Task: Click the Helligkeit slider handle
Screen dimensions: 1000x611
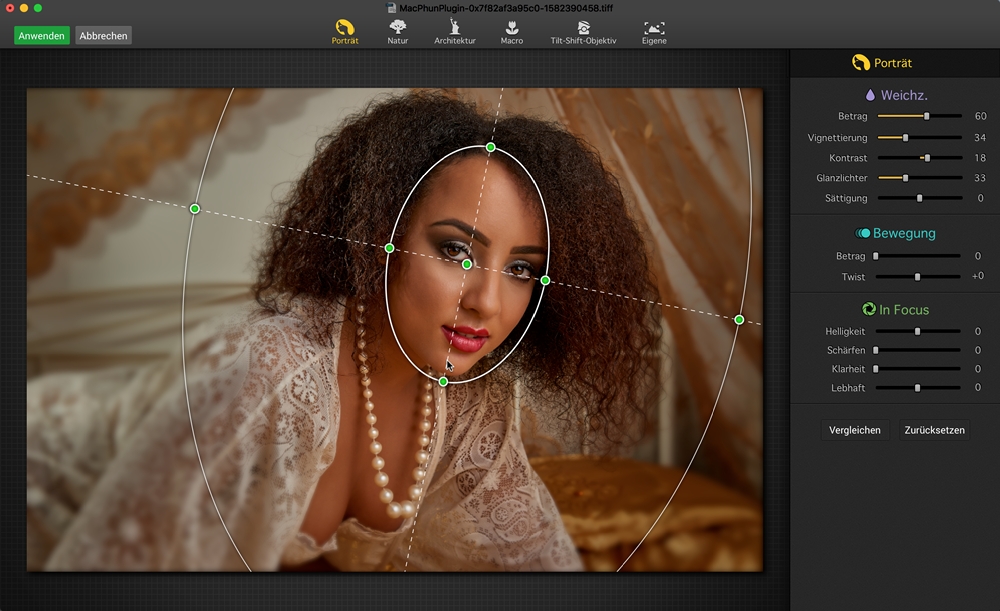Action: click(x=918, y=332)
